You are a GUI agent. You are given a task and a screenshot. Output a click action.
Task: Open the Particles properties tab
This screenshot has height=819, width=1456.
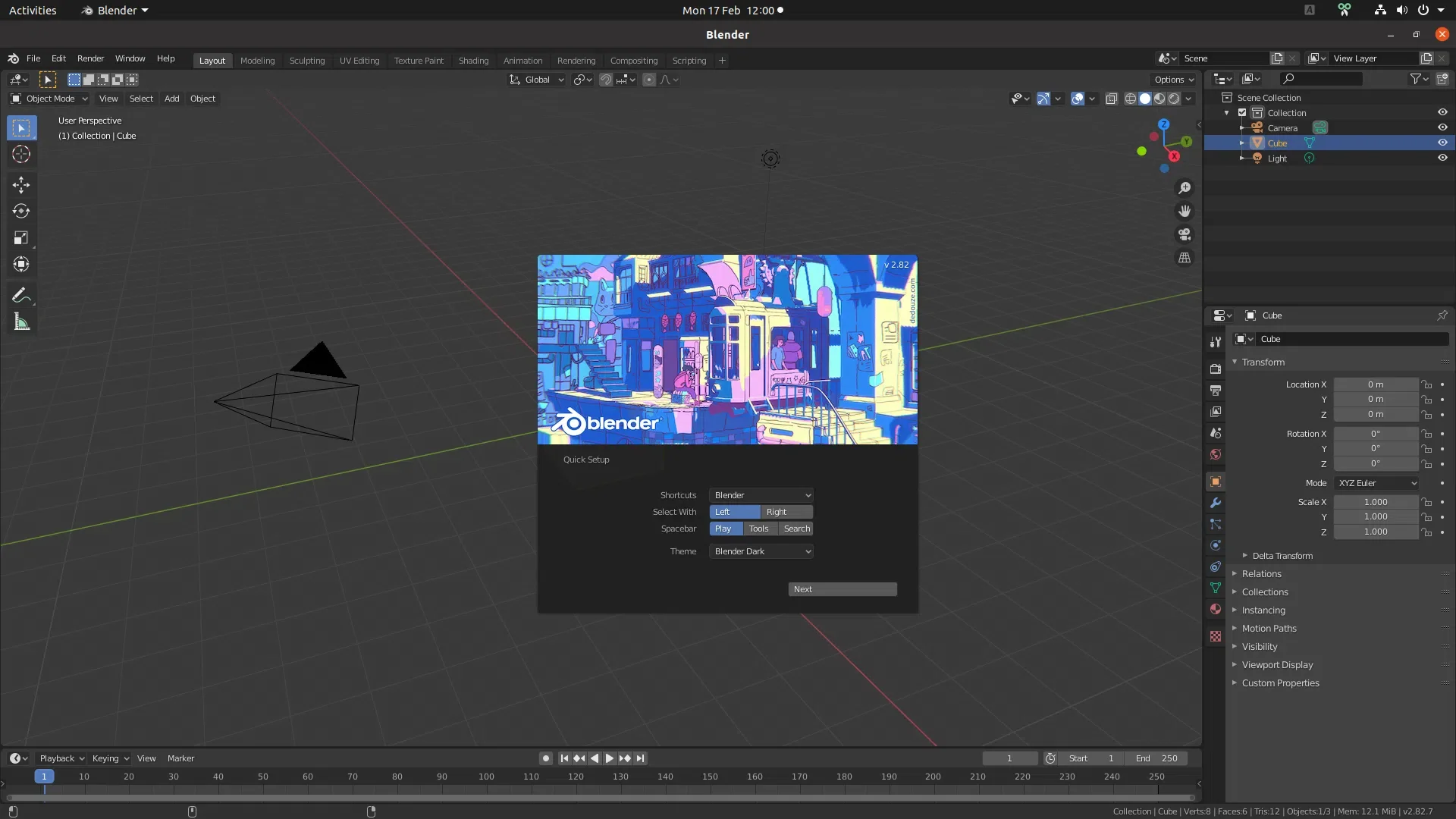click(x=1216, y=524)
